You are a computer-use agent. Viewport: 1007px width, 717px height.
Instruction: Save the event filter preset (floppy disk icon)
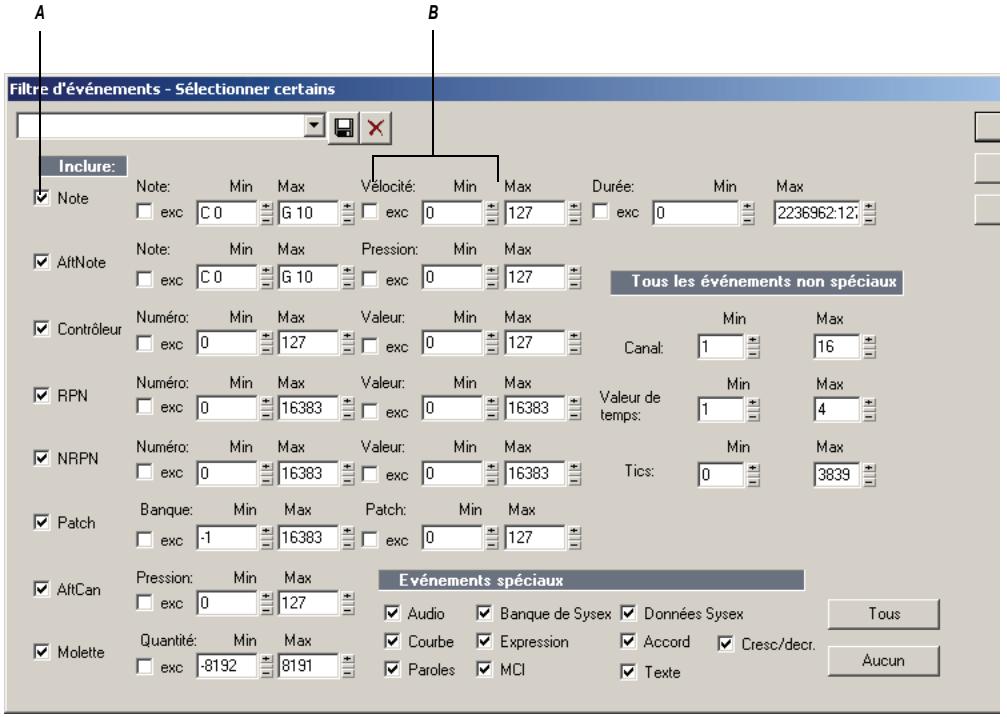344,128
